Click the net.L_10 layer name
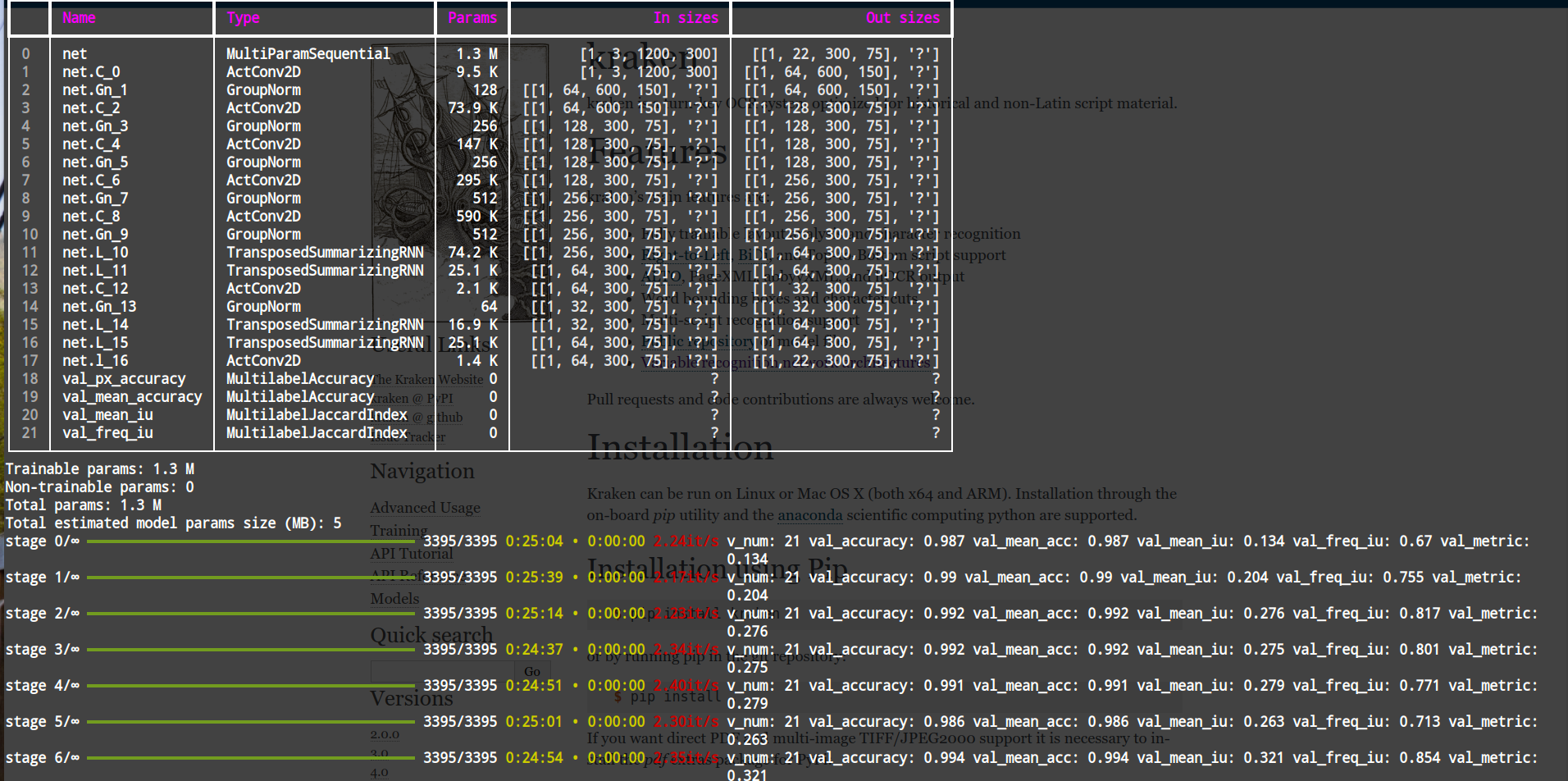 95,253
